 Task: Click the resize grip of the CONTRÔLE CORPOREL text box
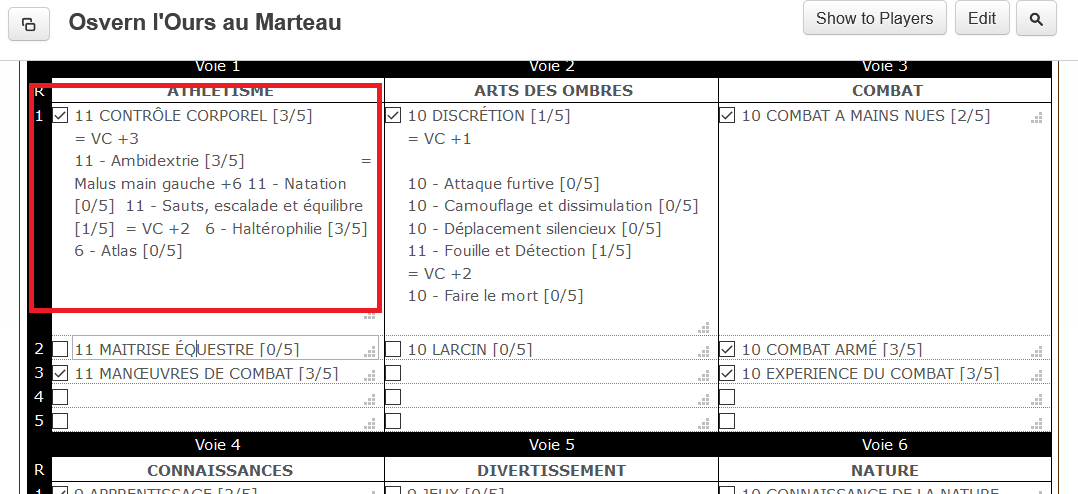[x=369, y=315]
